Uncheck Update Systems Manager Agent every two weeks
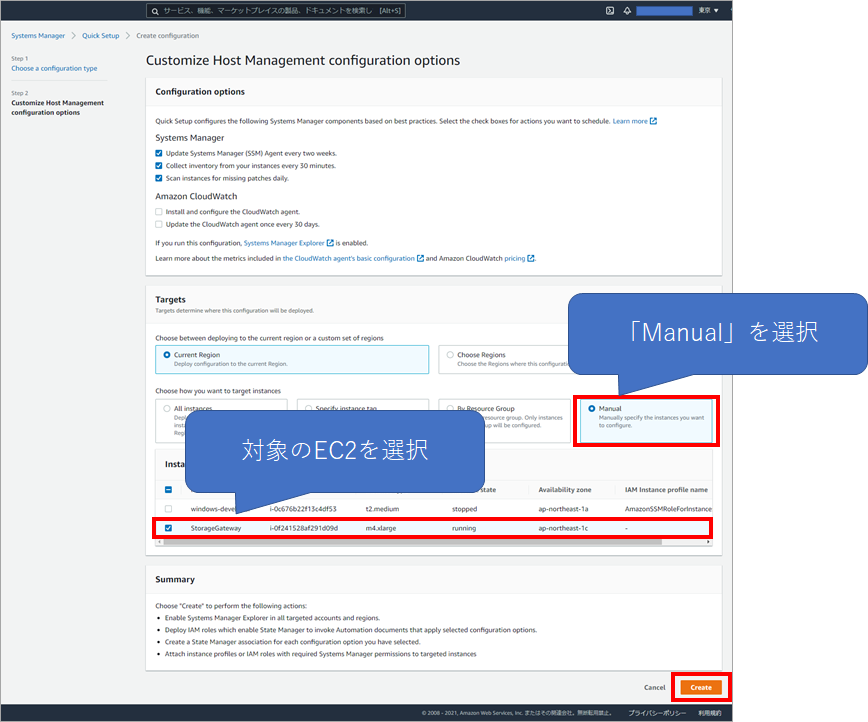The image size is (868, 722). pos(159,153)
